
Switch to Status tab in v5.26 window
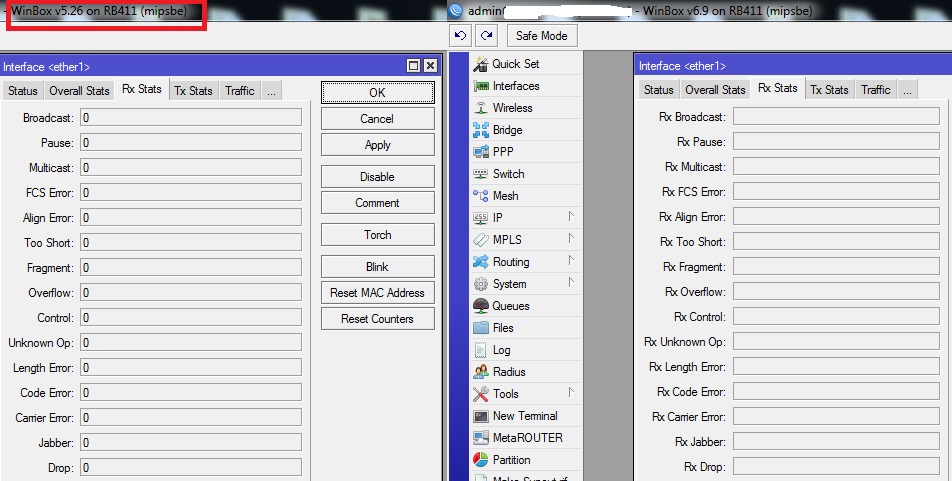pyautogui.click(x=22, y=91)
